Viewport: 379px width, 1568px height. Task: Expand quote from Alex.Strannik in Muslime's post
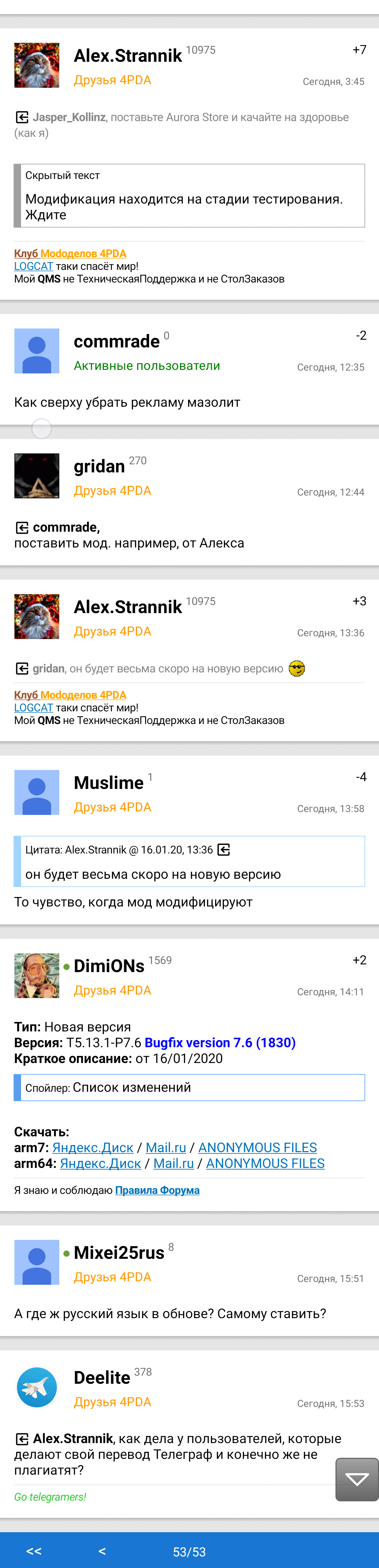click(190, 861)
